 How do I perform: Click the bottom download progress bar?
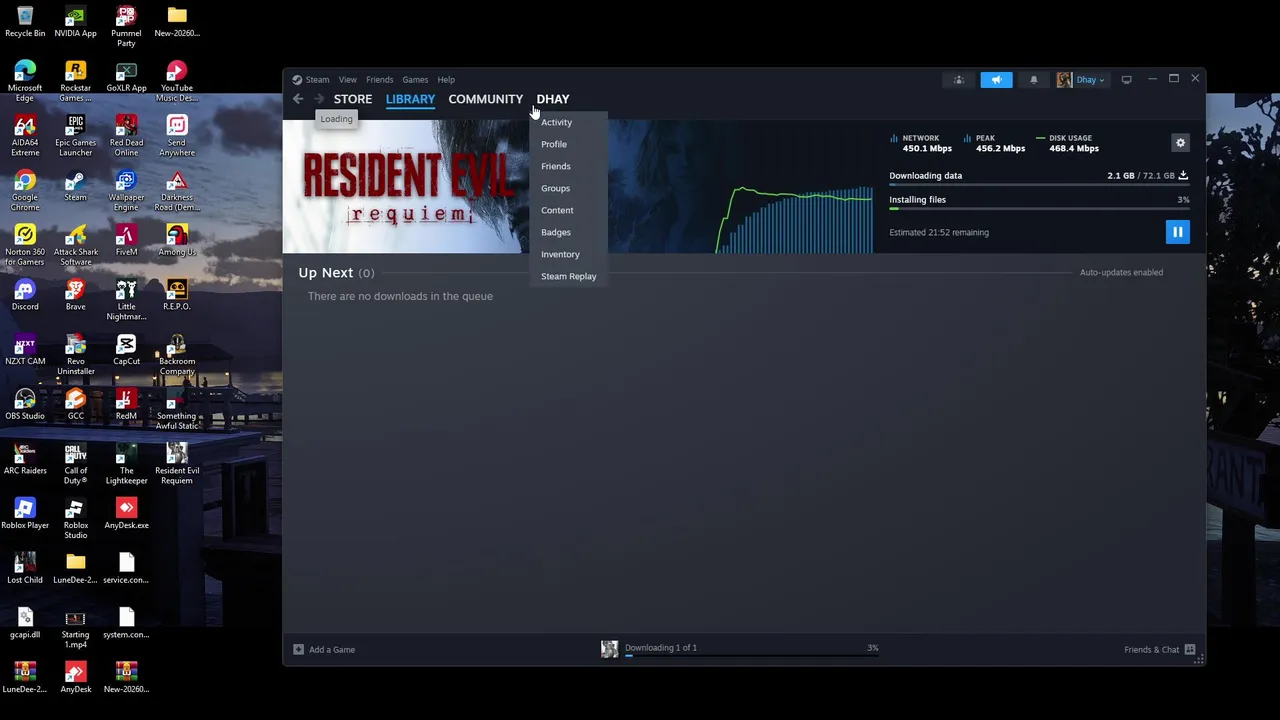point(750,657)
